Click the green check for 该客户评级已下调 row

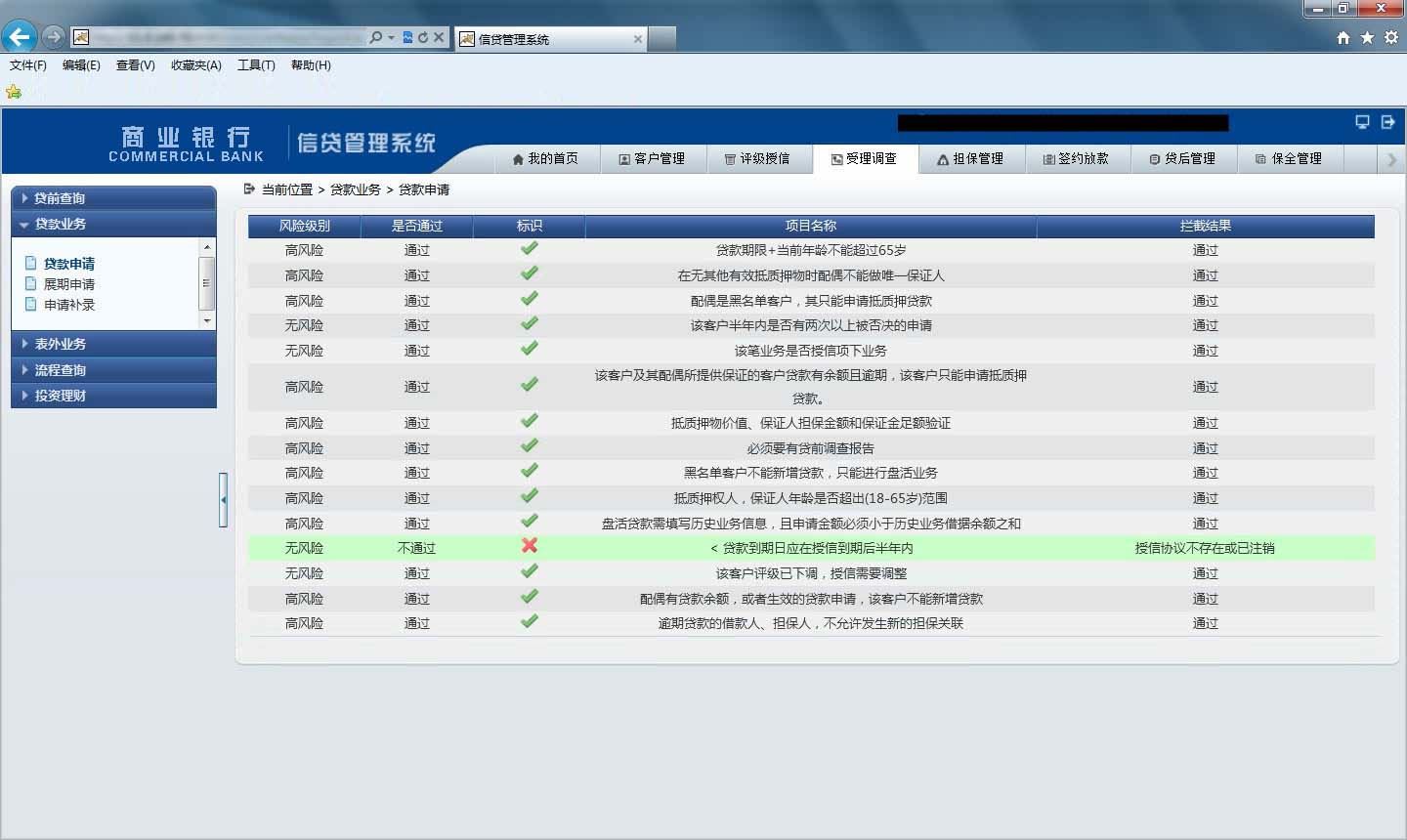pos(530,571)
